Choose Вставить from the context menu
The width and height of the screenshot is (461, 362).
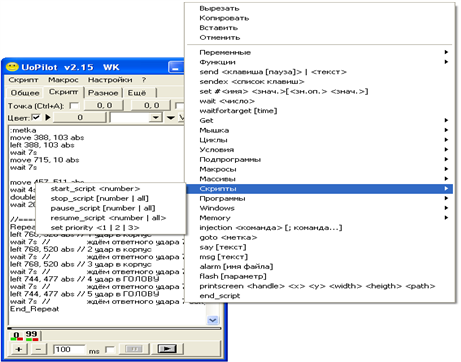point(319,28)
